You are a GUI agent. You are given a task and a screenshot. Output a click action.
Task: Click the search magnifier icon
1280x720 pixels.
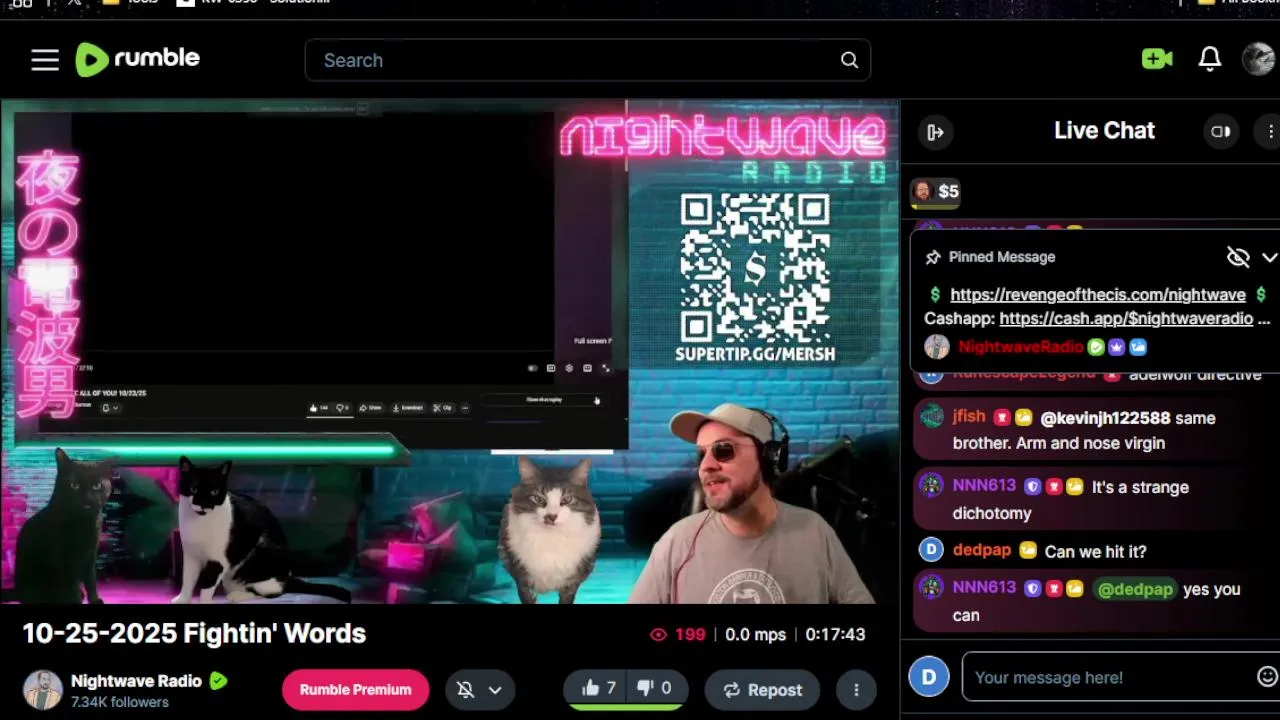tap(849, 60)
